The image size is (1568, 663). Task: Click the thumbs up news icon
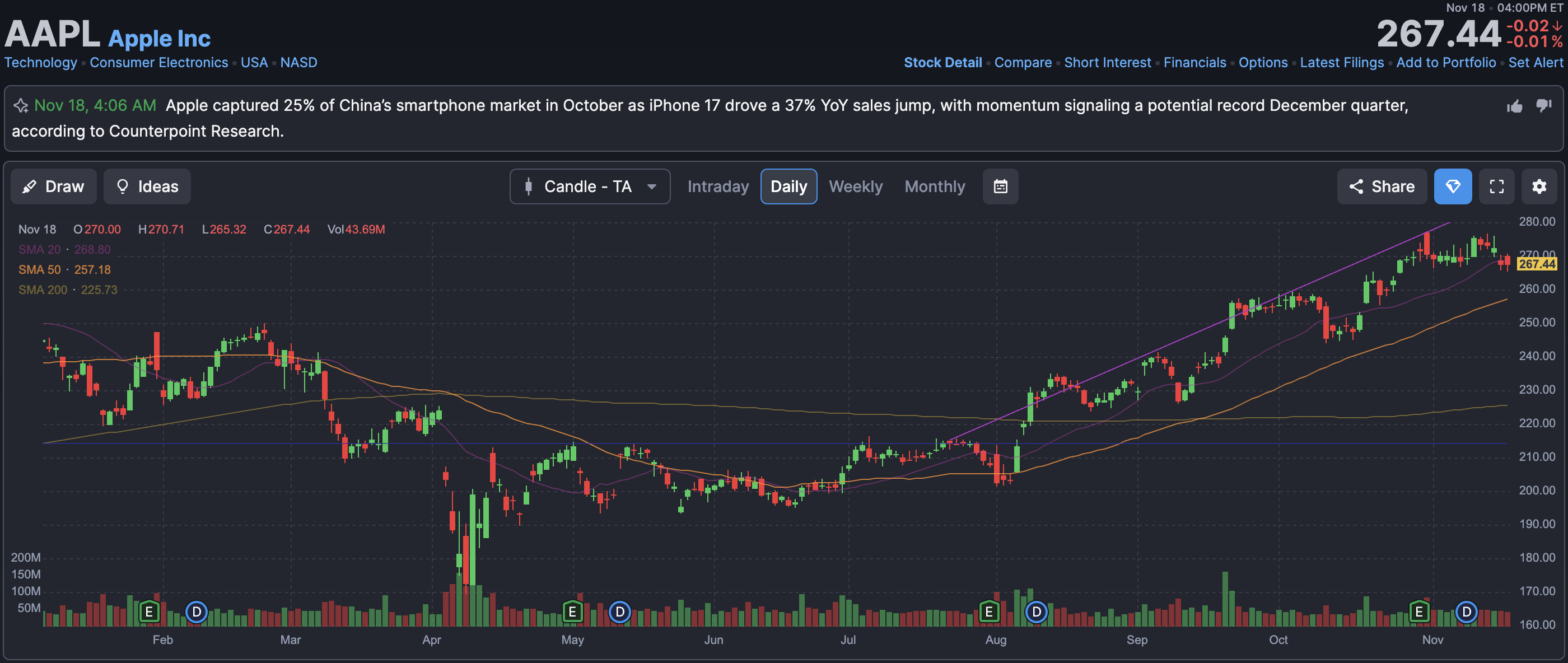pos(1514,106)
